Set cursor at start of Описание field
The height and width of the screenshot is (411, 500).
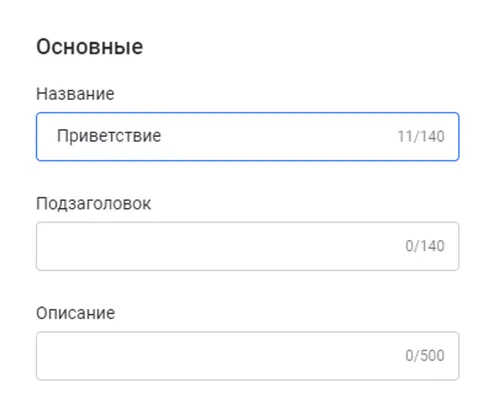pyautogui.click(x=57, y=356)
